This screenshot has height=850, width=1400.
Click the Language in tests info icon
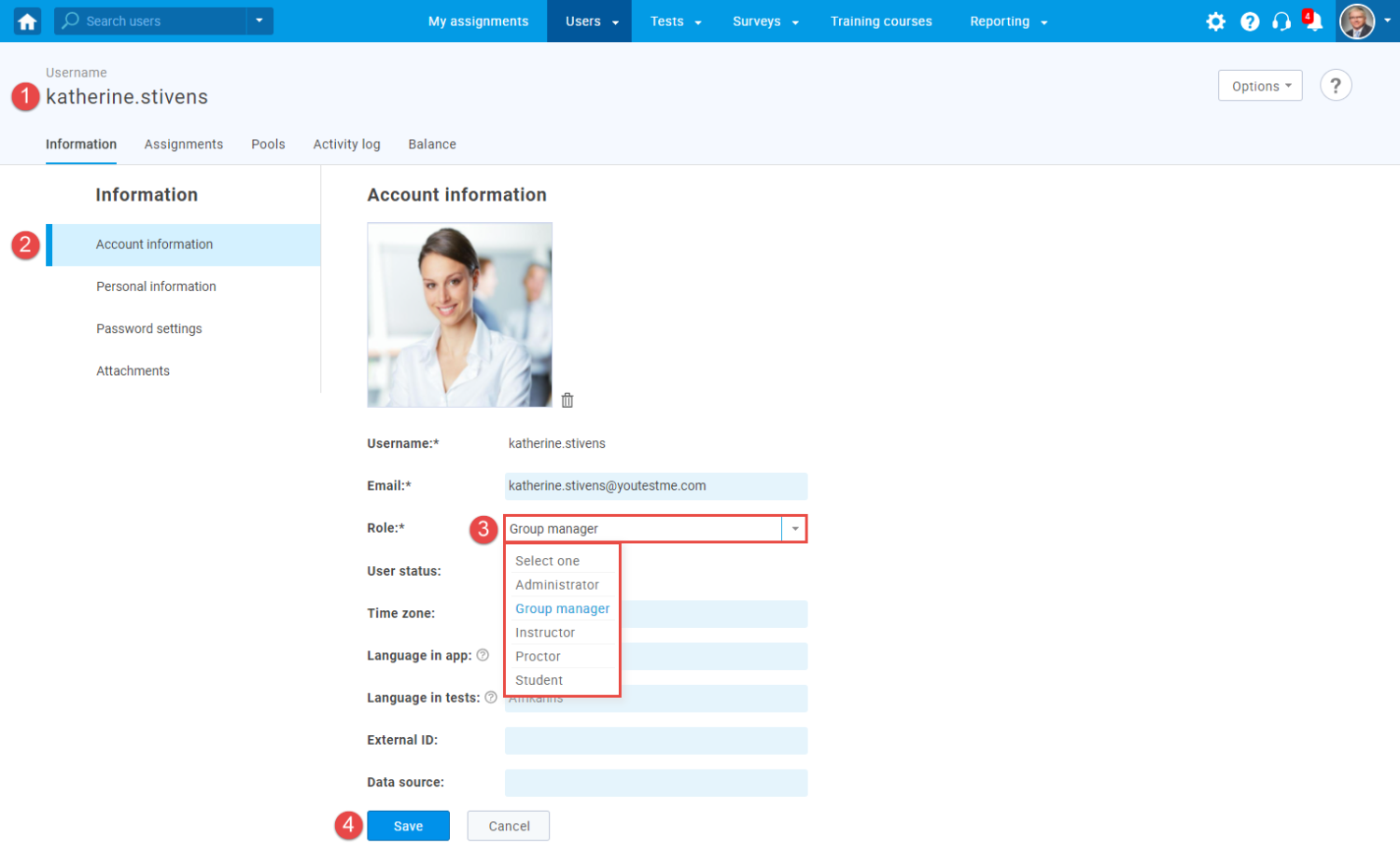click(x=491, y=698)
